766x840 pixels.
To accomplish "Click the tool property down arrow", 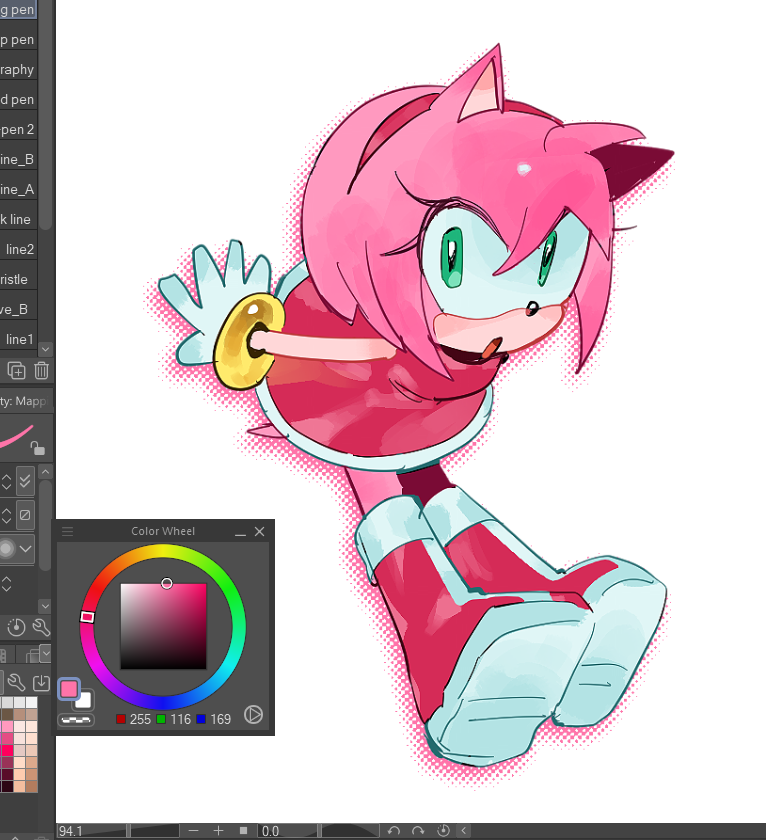I will pyautogui.click(x=46, y=606).
